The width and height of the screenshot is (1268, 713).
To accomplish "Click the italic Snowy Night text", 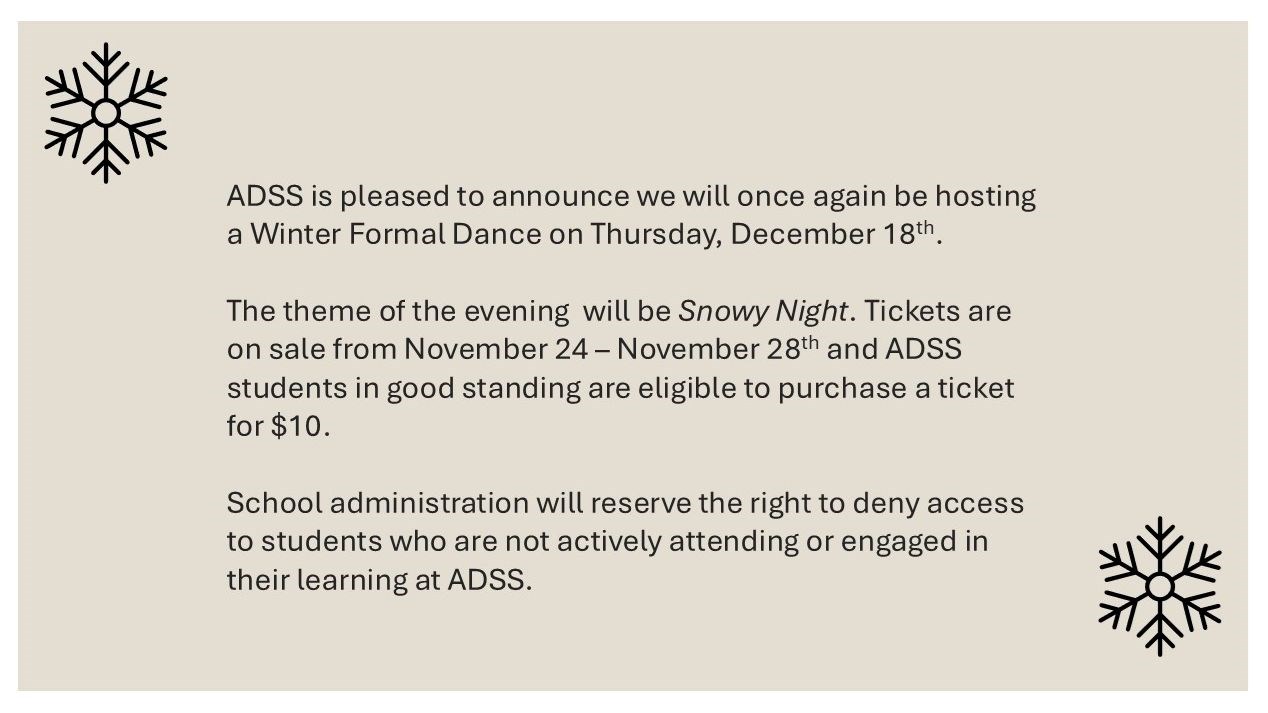I will [x=763, y=311].
